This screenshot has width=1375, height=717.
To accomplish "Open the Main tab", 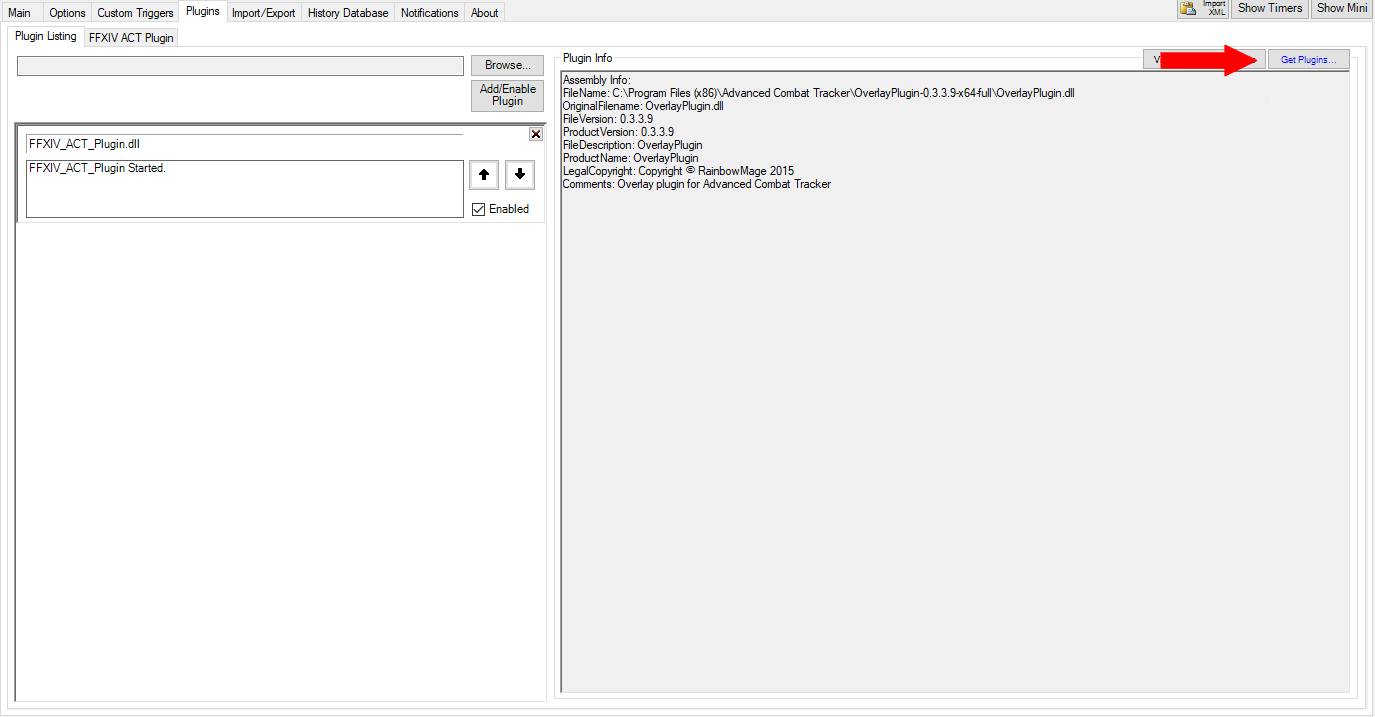I will click(x=20, y=13).
